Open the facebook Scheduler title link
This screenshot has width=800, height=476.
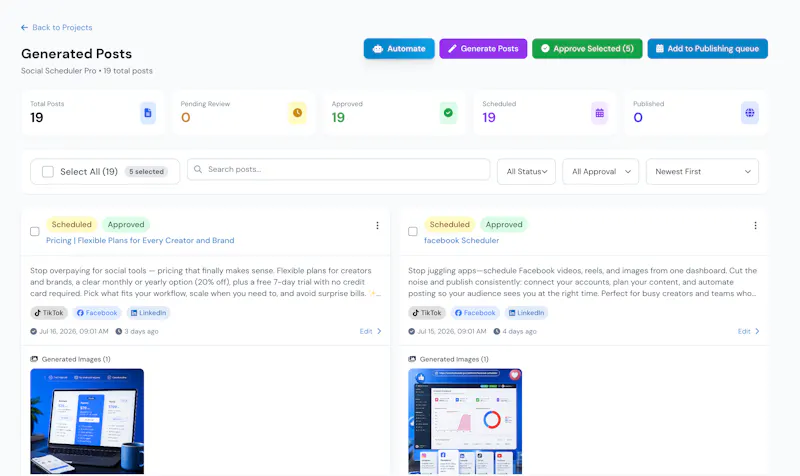pos(461,240)
